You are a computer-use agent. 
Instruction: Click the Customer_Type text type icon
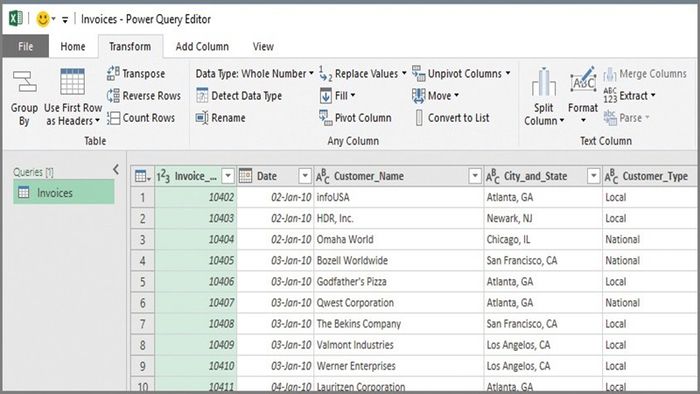(611, 176)
